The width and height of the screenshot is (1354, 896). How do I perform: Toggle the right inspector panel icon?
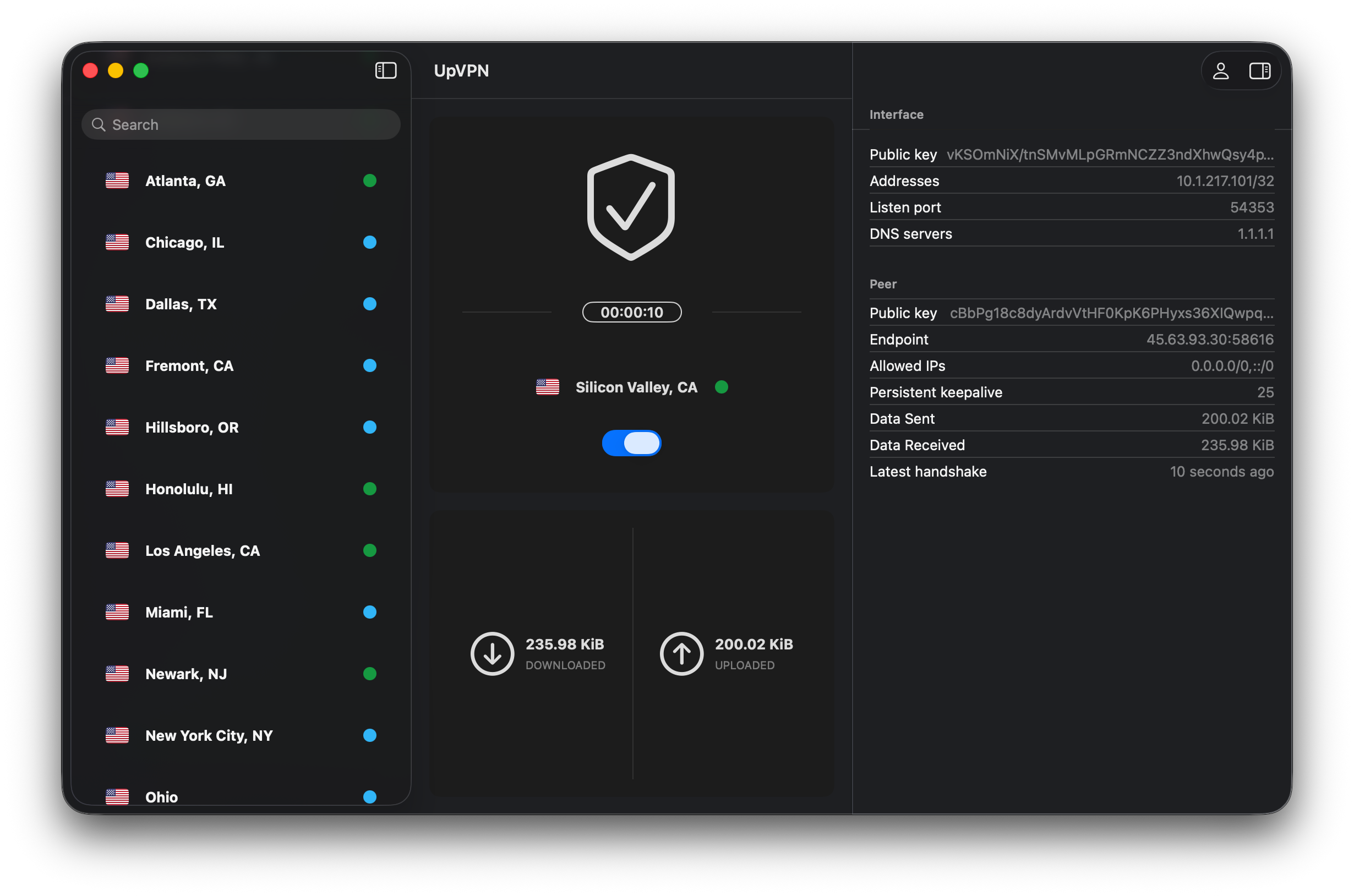[x=1259, y=71]
